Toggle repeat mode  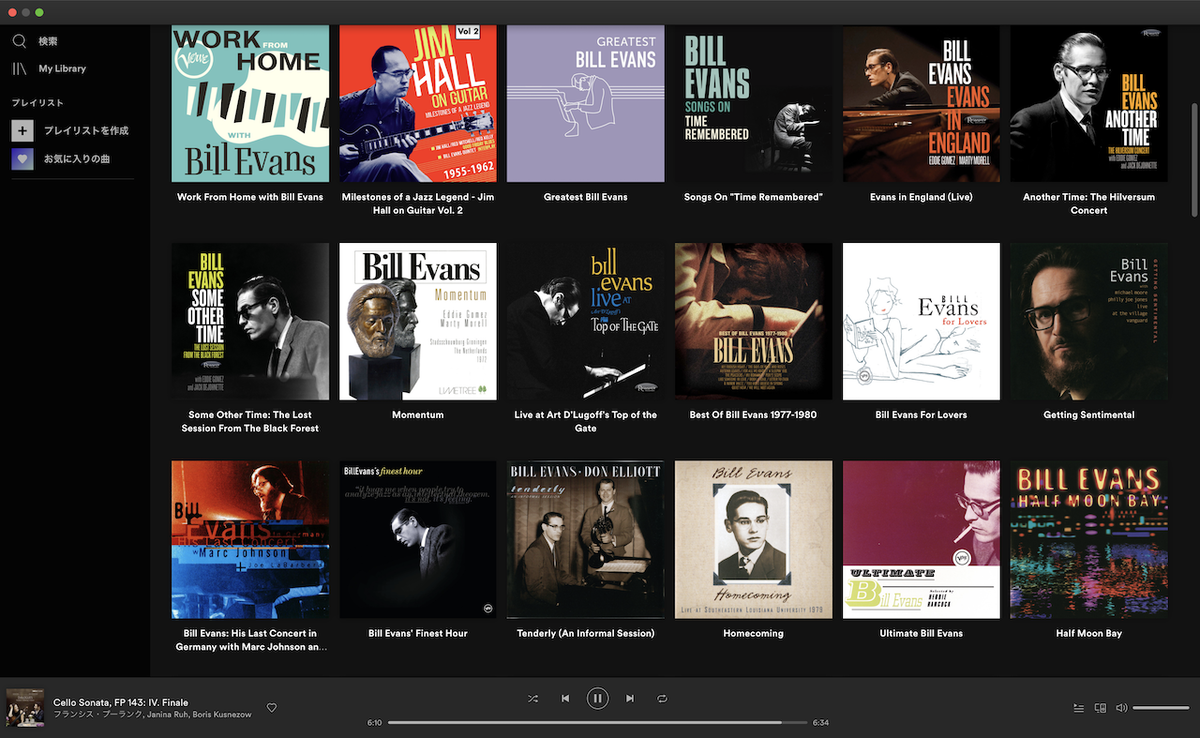coord(662,698)
